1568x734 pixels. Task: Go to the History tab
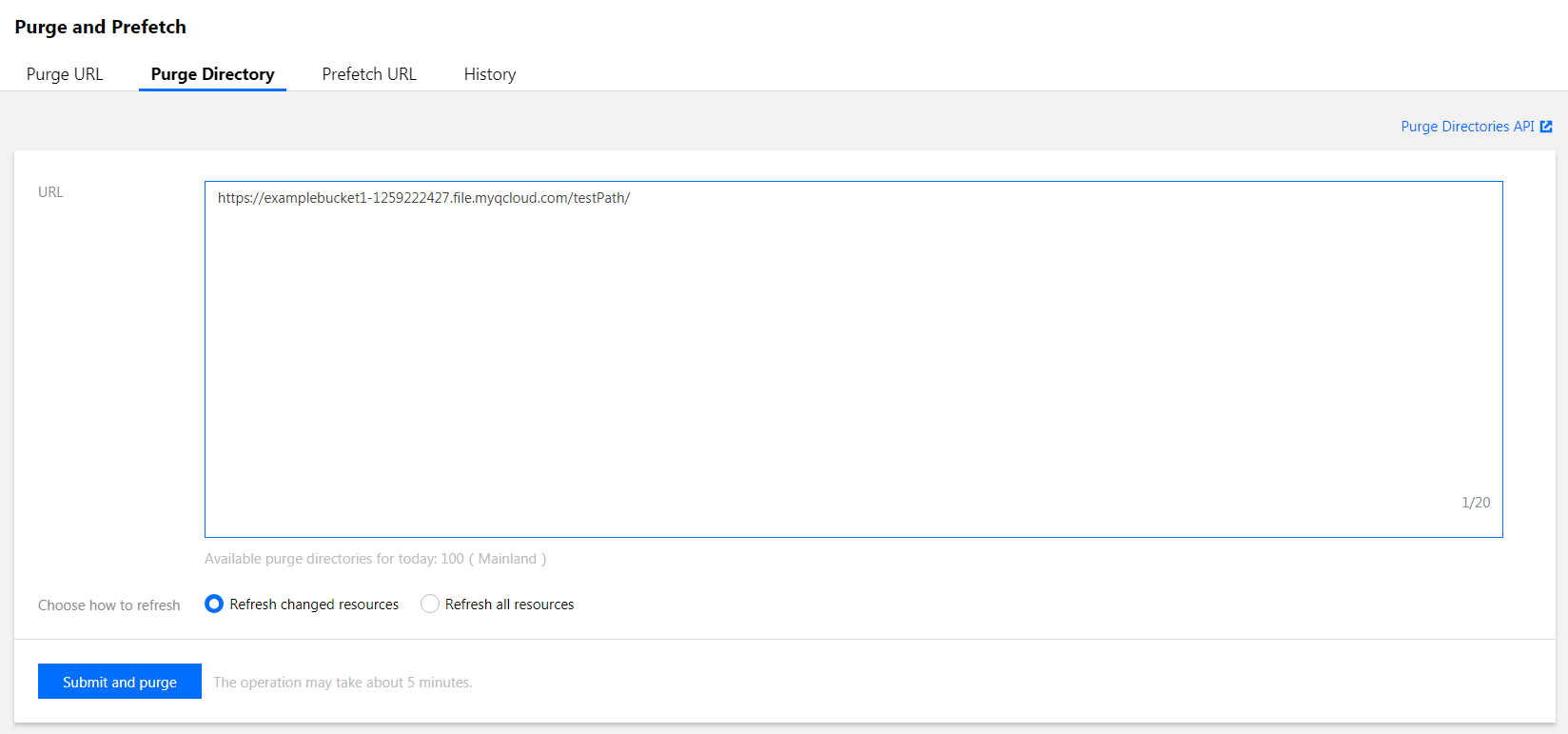click(x=490, y=74)
